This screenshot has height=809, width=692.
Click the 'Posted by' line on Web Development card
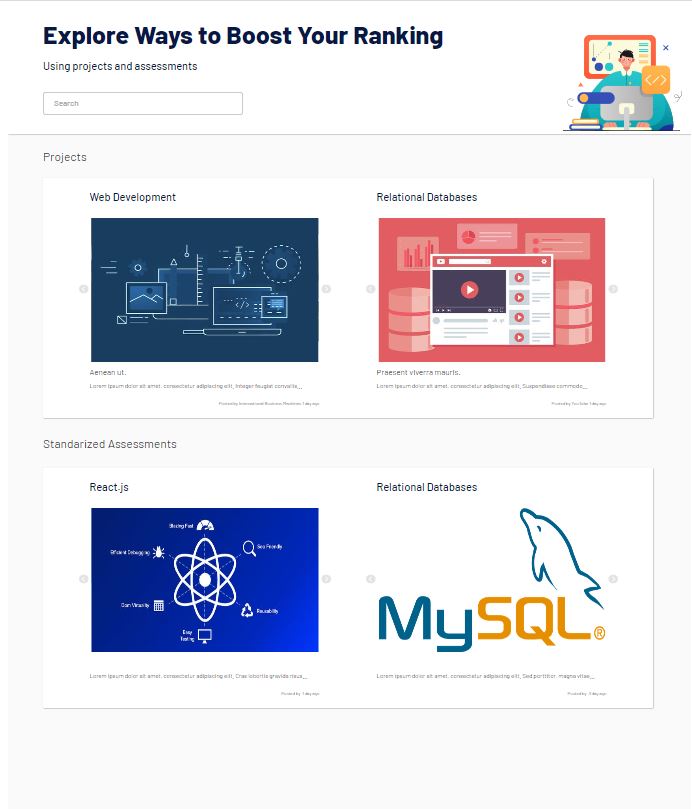[269, 403]
